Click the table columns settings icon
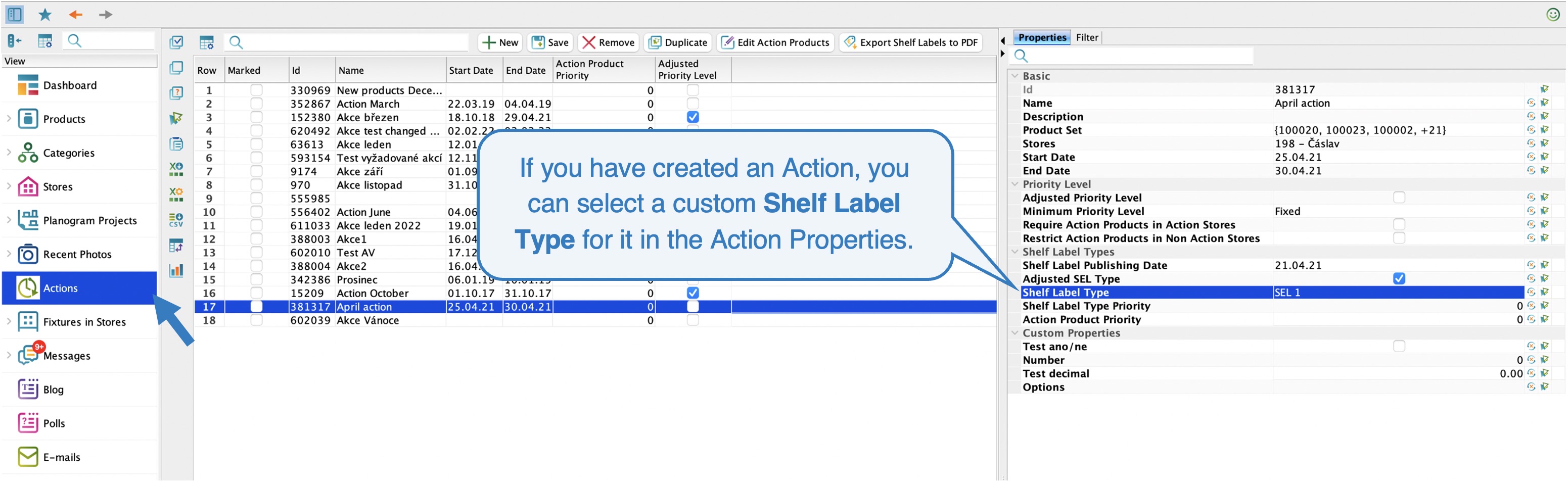Screen dimensions: 1568x483 (206, 42)
